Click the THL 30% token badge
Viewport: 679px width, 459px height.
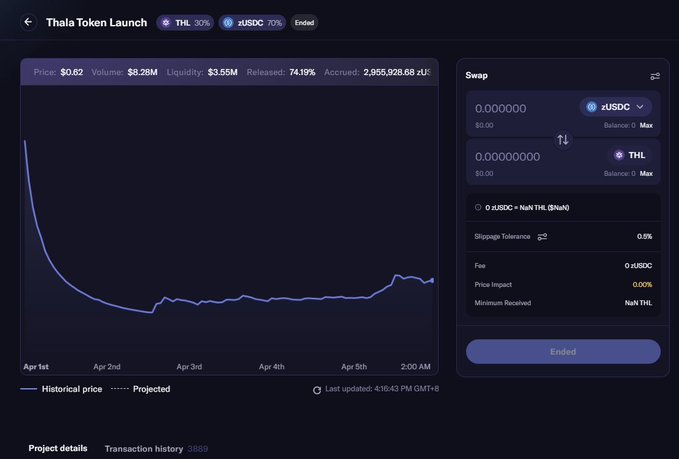tap(185, 23)
